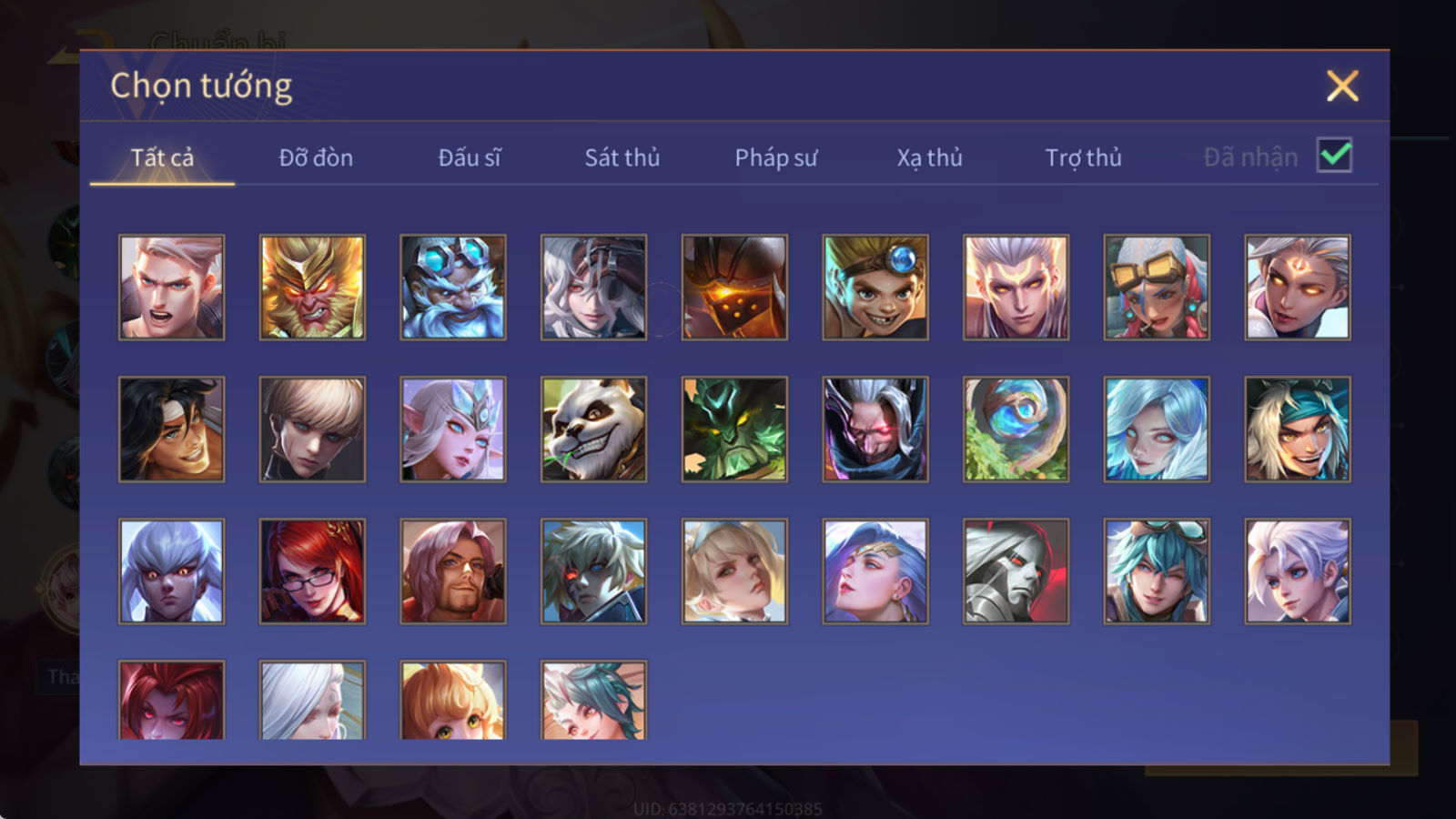Image resolution: width=1456 pixels, height=819 pixels.
Task: Select the Tất cả tab
Action: tap(162, 157)
